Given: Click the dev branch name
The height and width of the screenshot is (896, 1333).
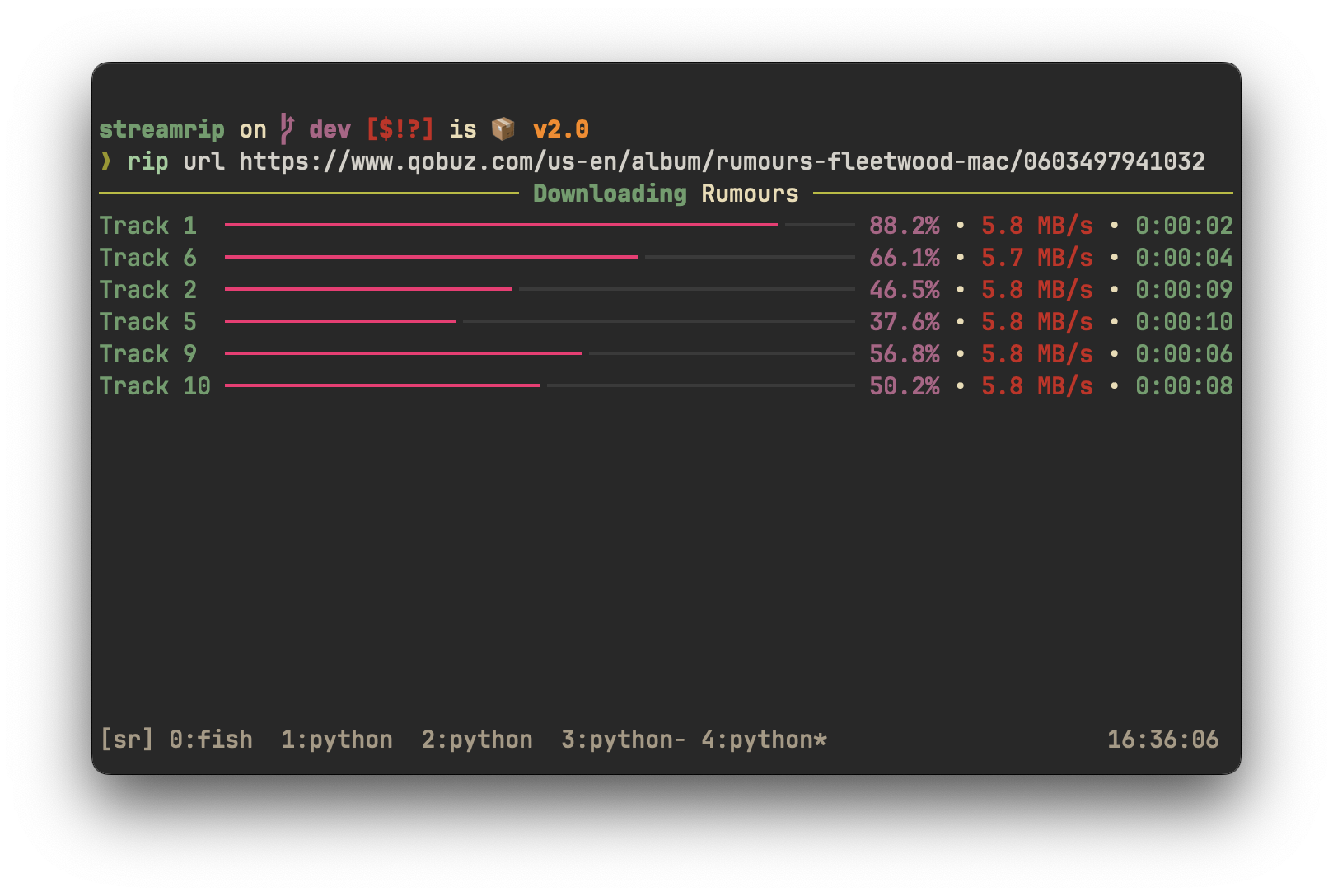Looking at the screenshot, I should click(330, 129).
